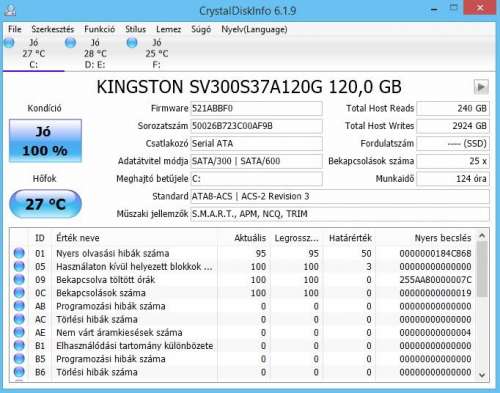Screen dimensions: 500x393
Task: Open the Funkció menu
Action: (x=99, y=29)
